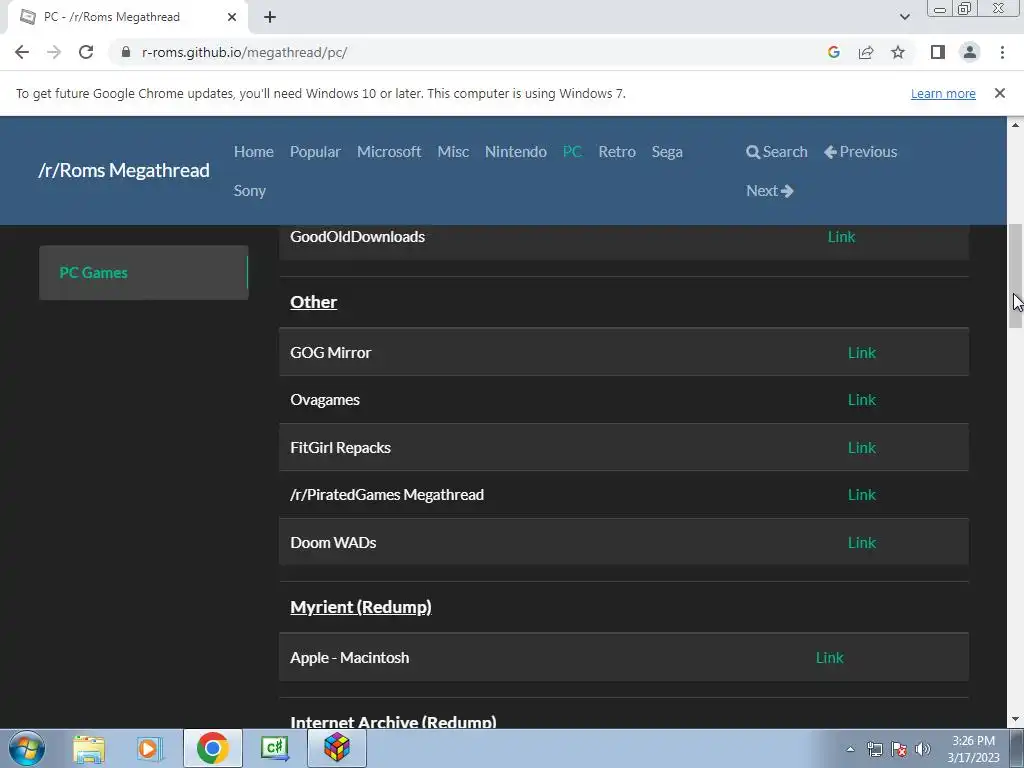Screen dimensions: 1024x768
Task: Open media player from taskbar
Action: (148, 748)
